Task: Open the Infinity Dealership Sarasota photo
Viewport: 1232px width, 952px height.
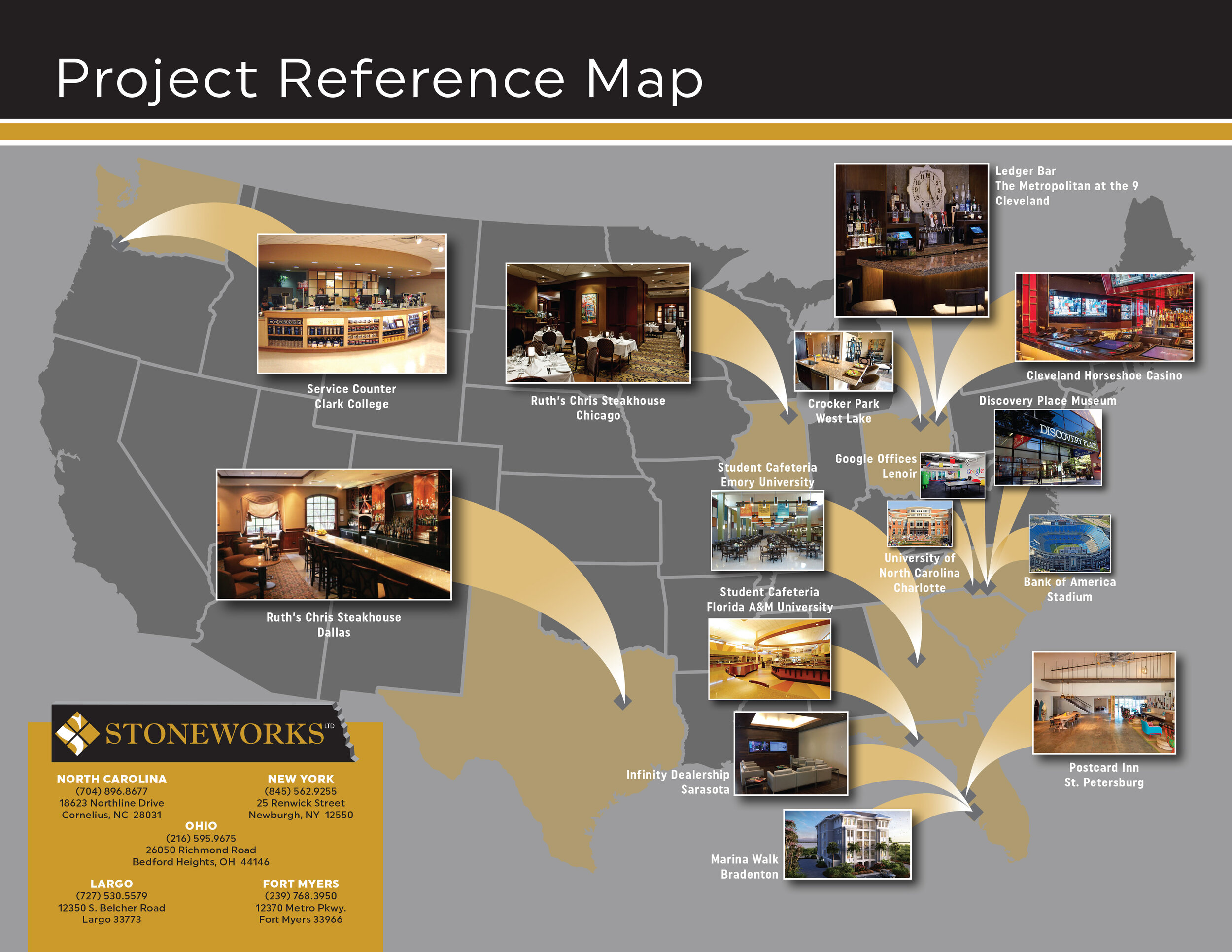Action: click(790, 753)
